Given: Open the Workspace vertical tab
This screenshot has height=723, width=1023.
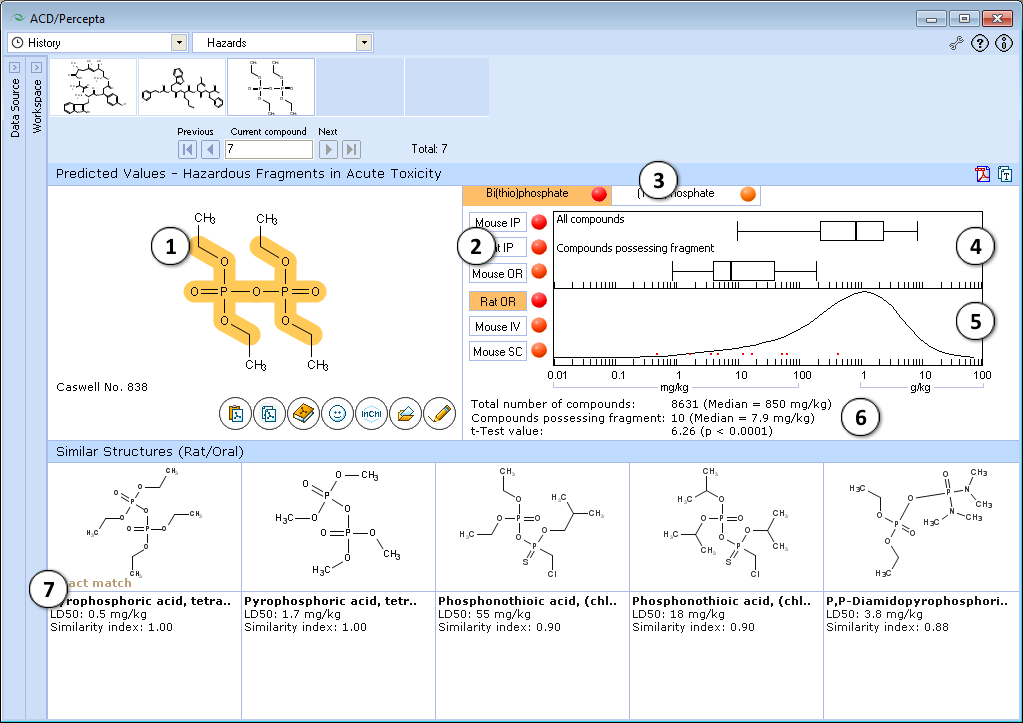Looking at the screenshot, I should [37, 106].
